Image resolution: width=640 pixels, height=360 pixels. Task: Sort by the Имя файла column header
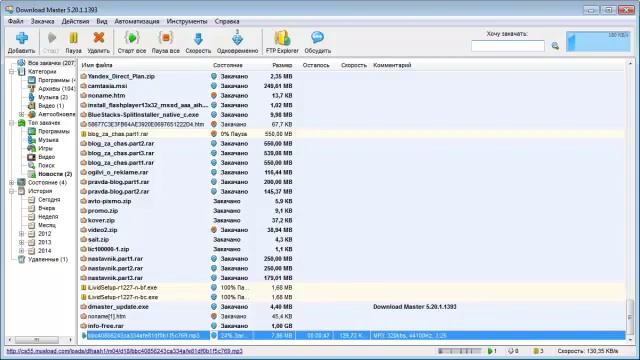click(97, 65)
